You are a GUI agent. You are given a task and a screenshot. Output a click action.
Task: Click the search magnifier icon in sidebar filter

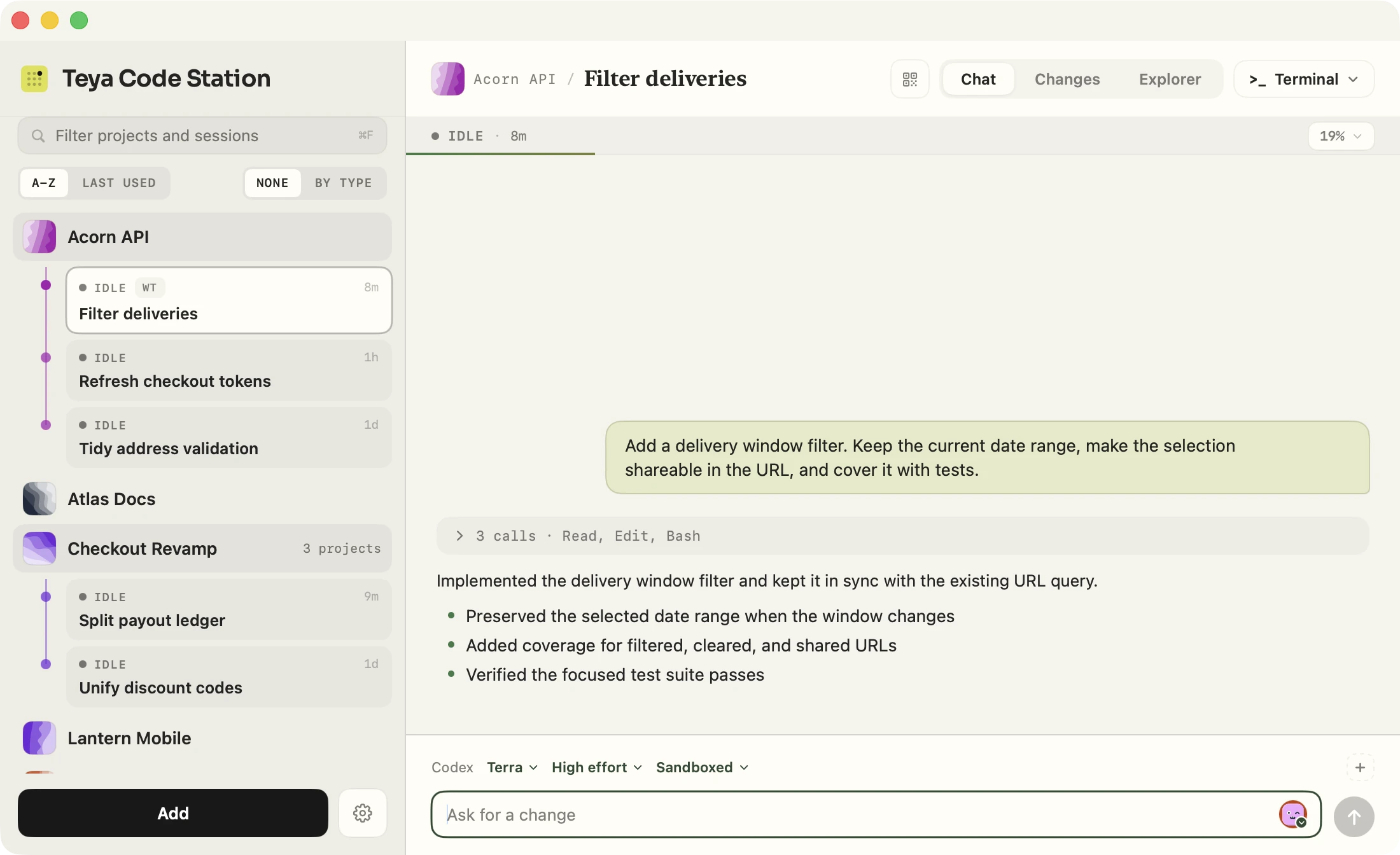[x=38, y=136]
